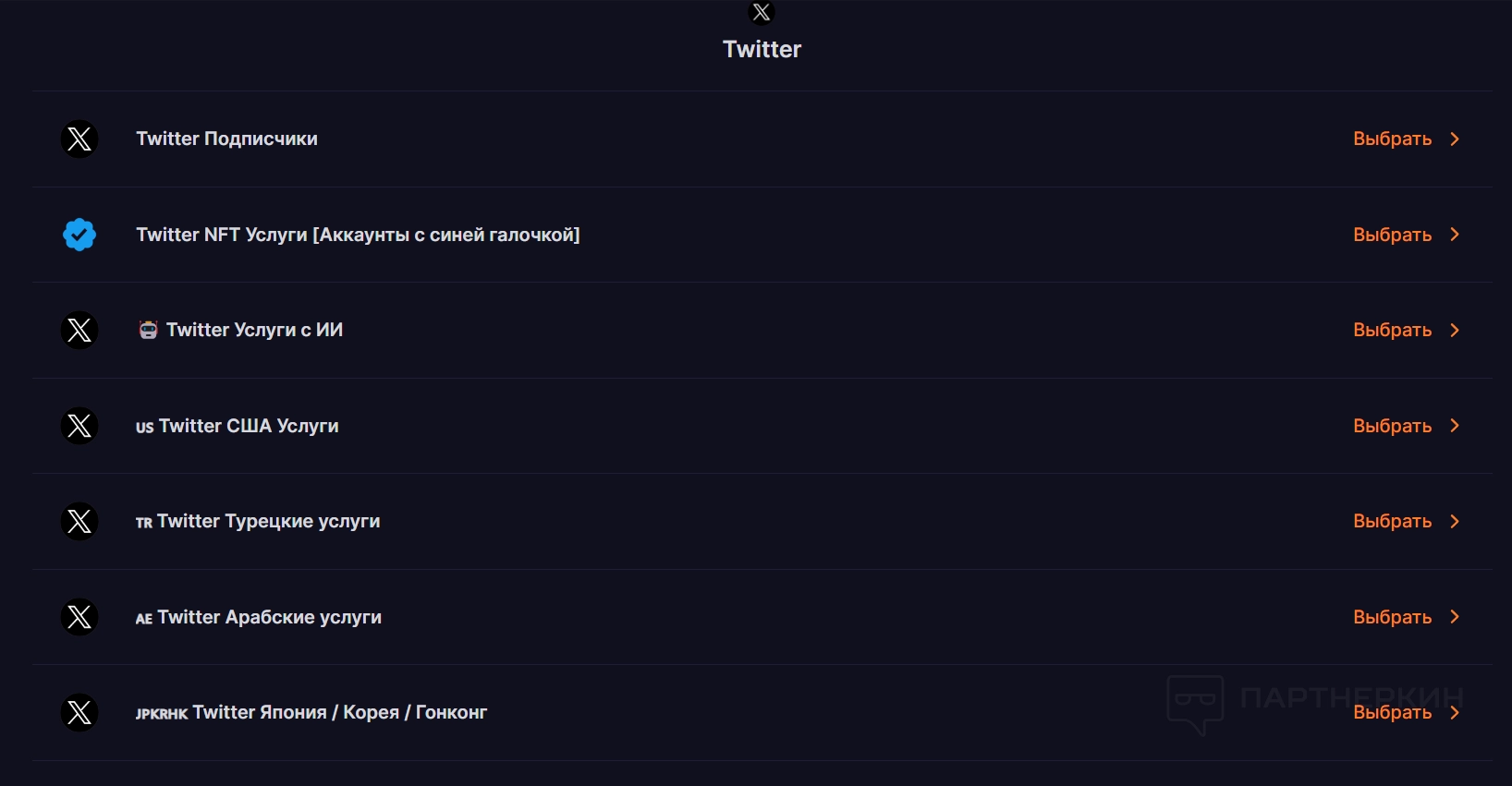Select the Twitter Турецкие услуги list entry
The height and width of the screenshot is (786, 1512).
coord(268,522)
